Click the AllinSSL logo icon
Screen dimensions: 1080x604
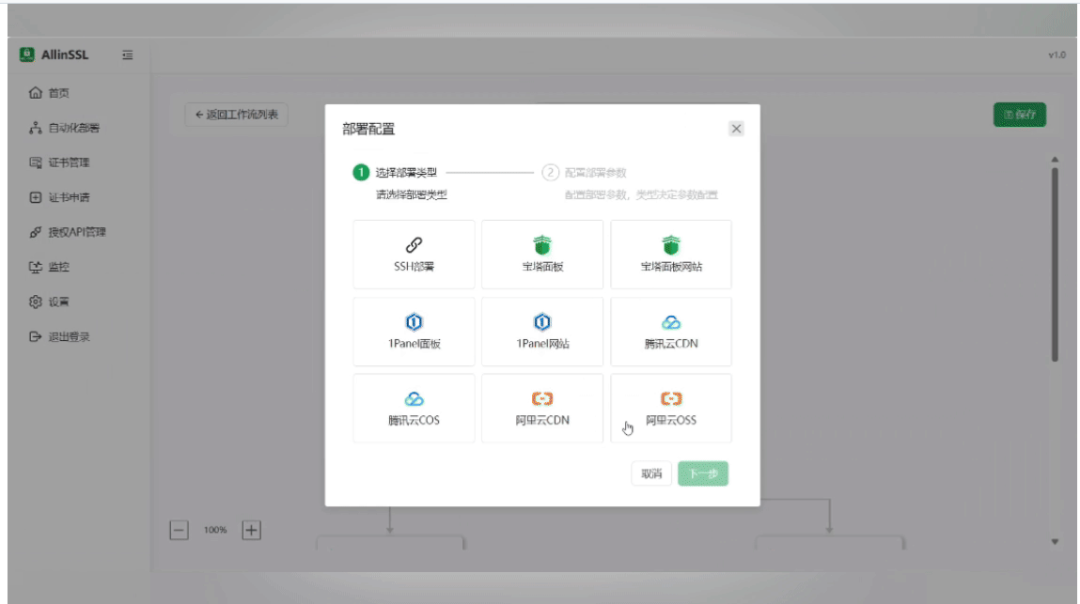coord(27,54)
